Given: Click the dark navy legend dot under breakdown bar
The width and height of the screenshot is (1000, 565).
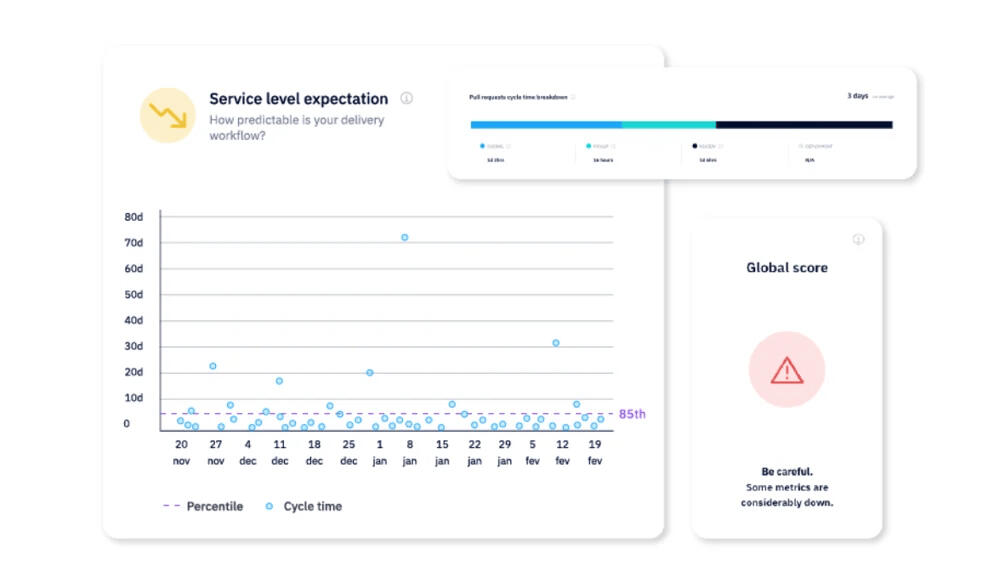Looking at the screenshot, I should tap(695, 146).
